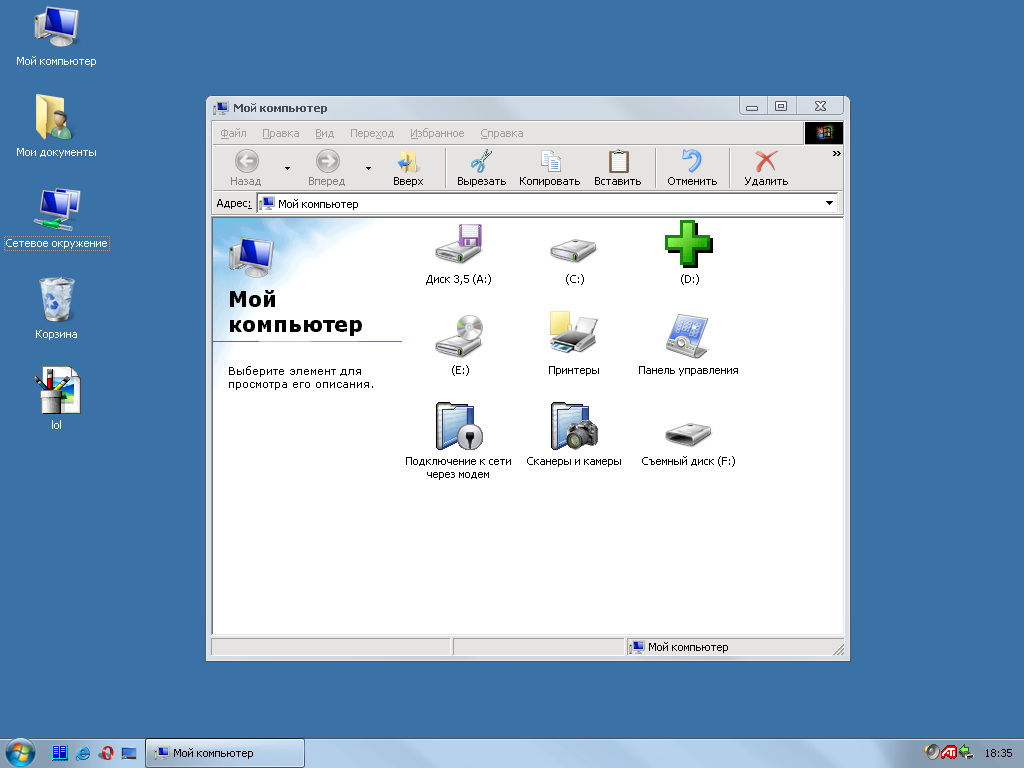The height and width of the screenshot is (768, 1024).
Task: Click the volume speaker tray icon
Action: point(931,752)
